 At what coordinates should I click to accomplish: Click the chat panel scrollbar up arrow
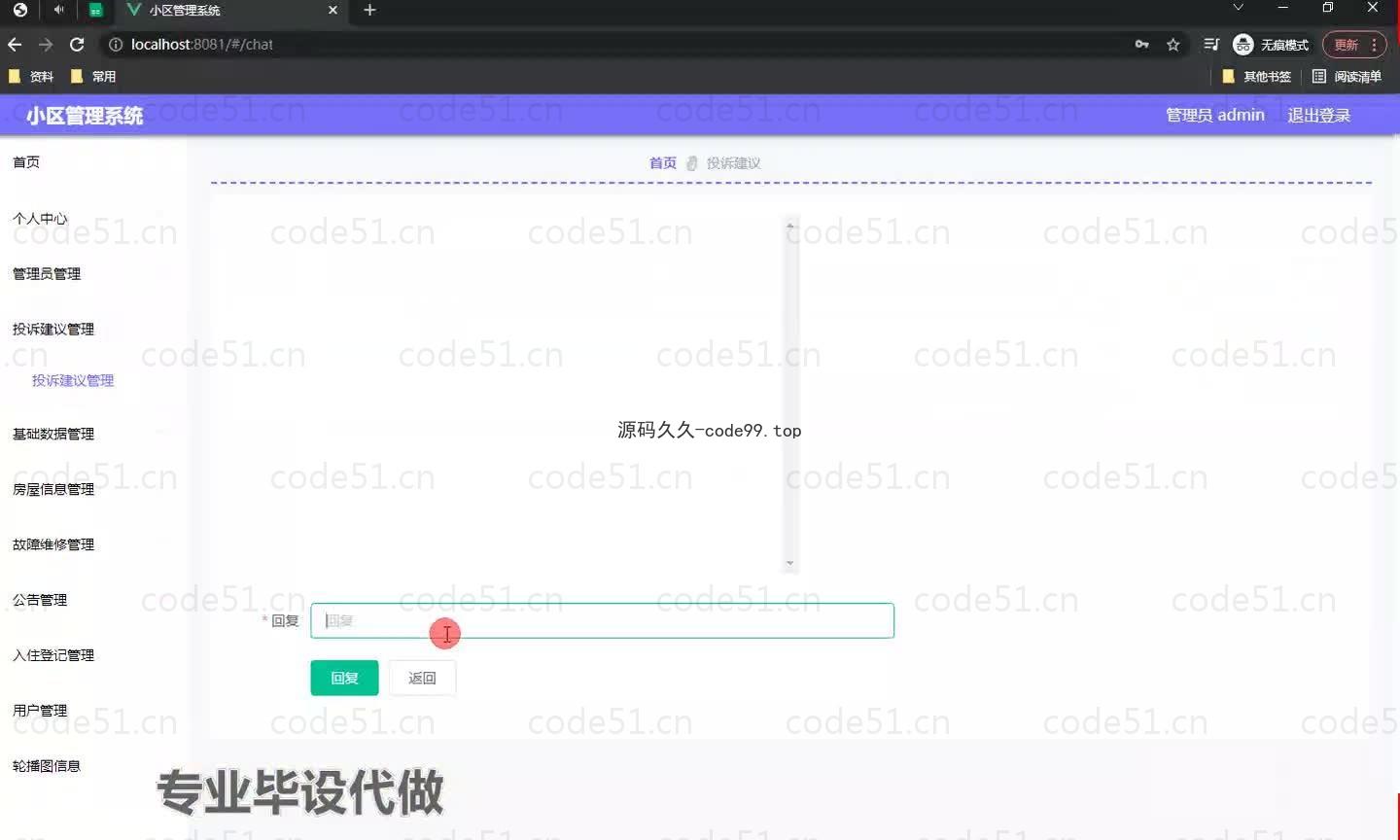click(790, 226)
